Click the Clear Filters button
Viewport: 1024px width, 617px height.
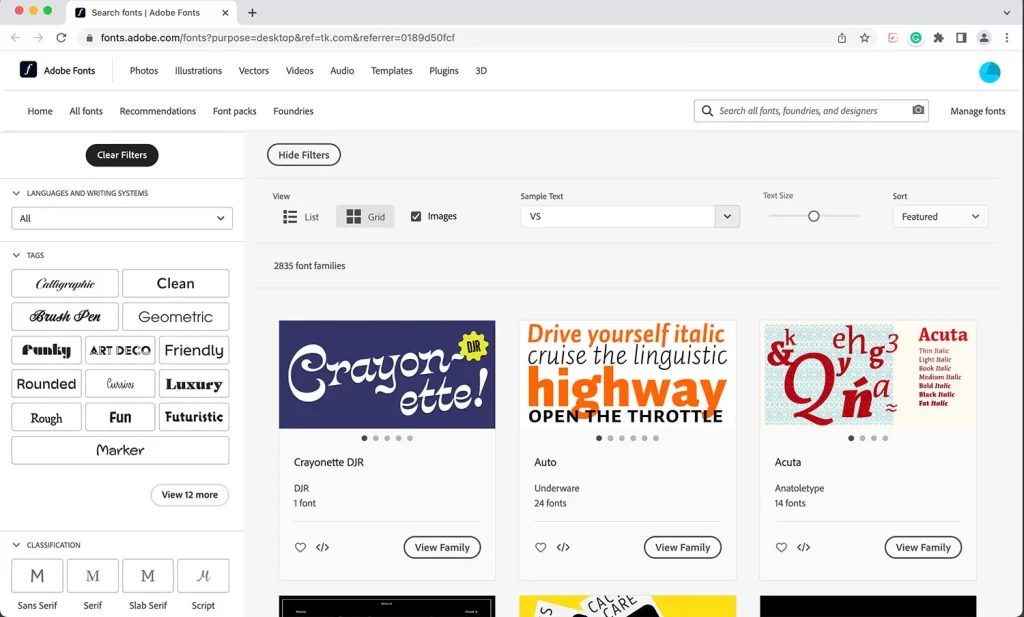click(x=122, y=155)
